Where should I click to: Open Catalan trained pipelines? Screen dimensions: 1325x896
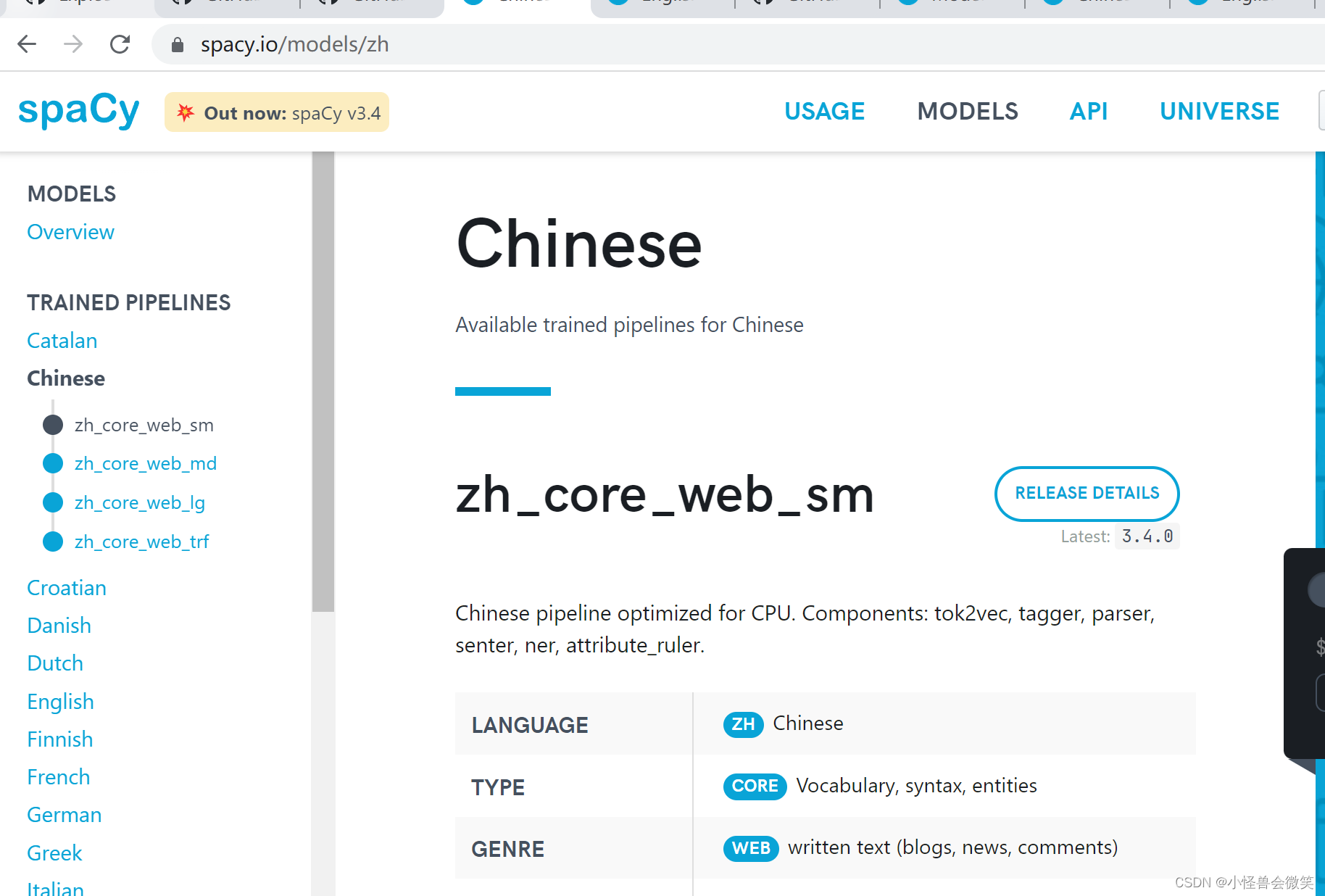[x=62, y=341]
